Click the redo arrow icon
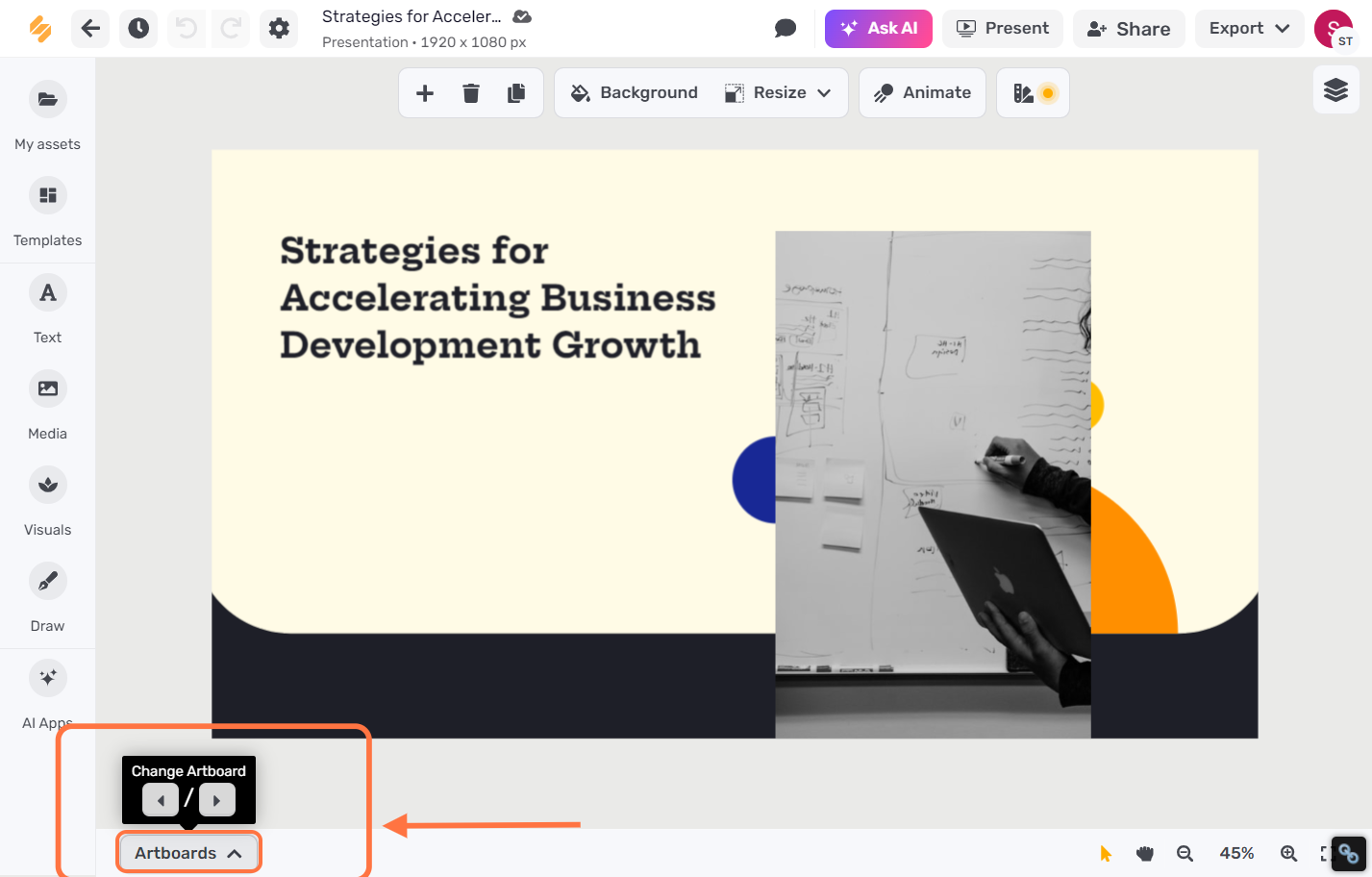 (x=231, y=29)
